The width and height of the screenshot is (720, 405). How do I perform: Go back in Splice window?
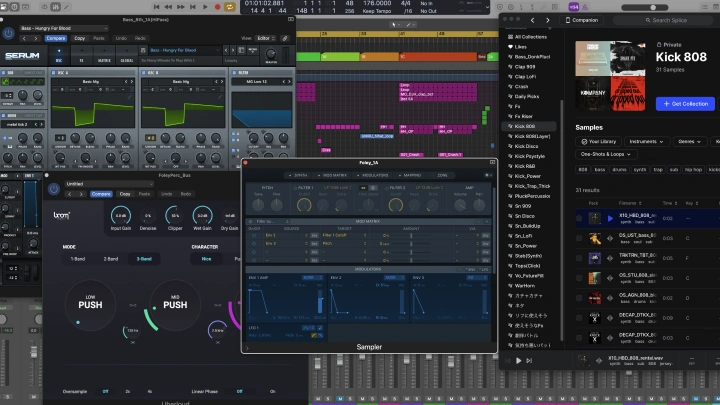point(533,20)
